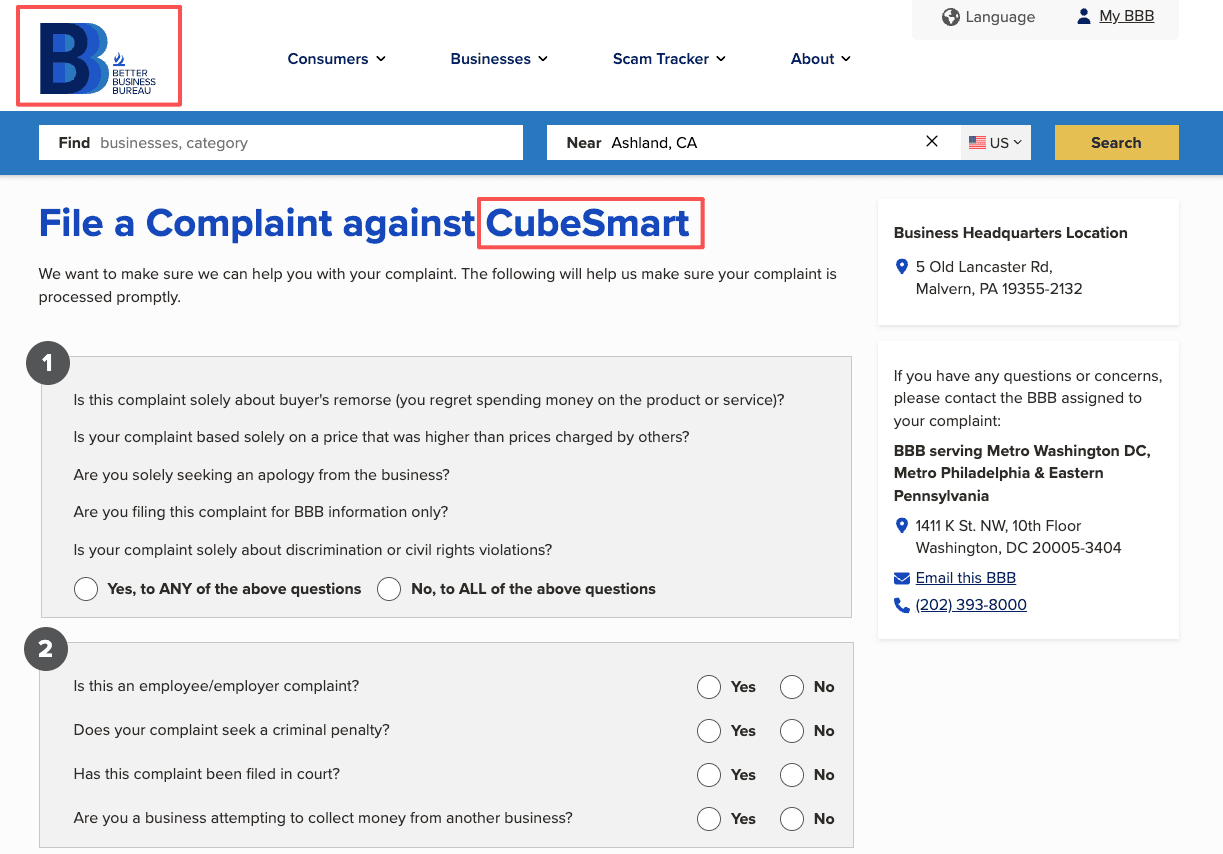Click the phone icon next to (202) 393-8000
1223x854 pixels.
pos(901,605)
